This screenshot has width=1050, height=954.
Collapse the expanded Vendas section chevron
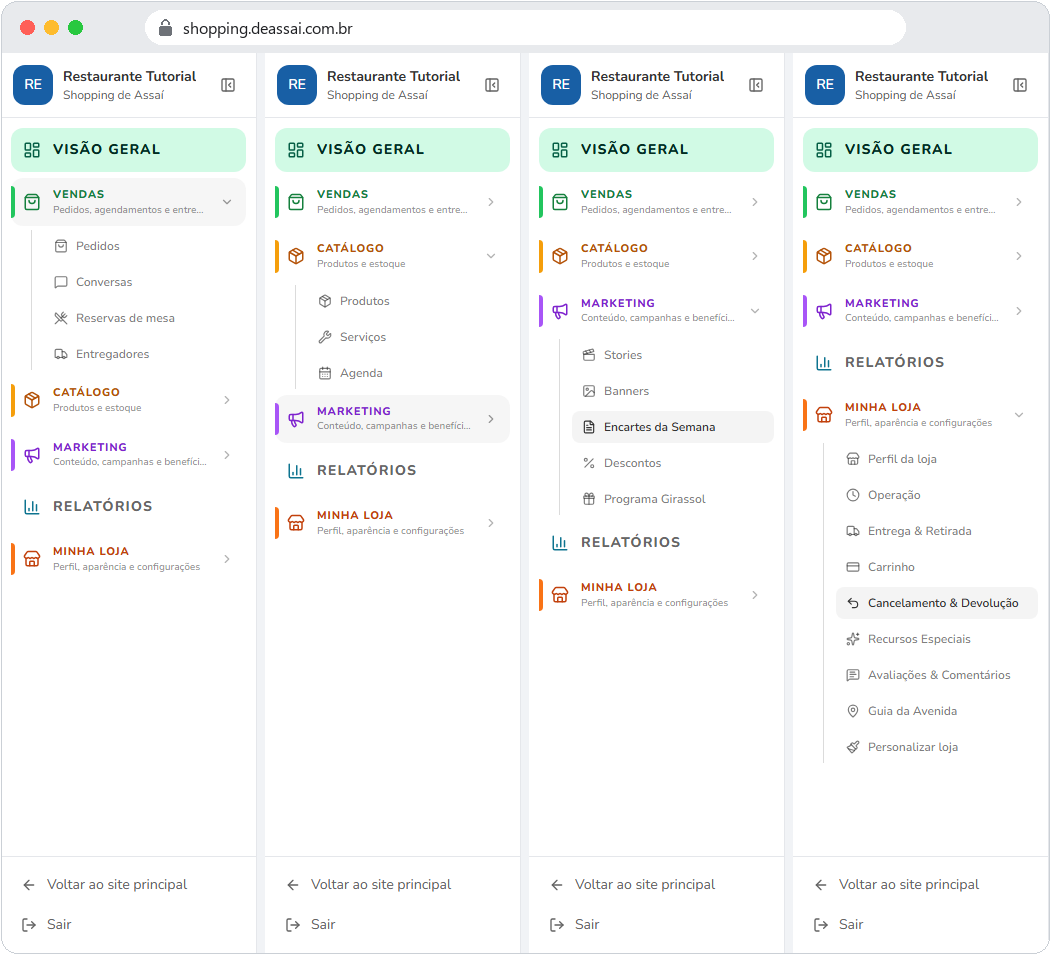point(227,202)
